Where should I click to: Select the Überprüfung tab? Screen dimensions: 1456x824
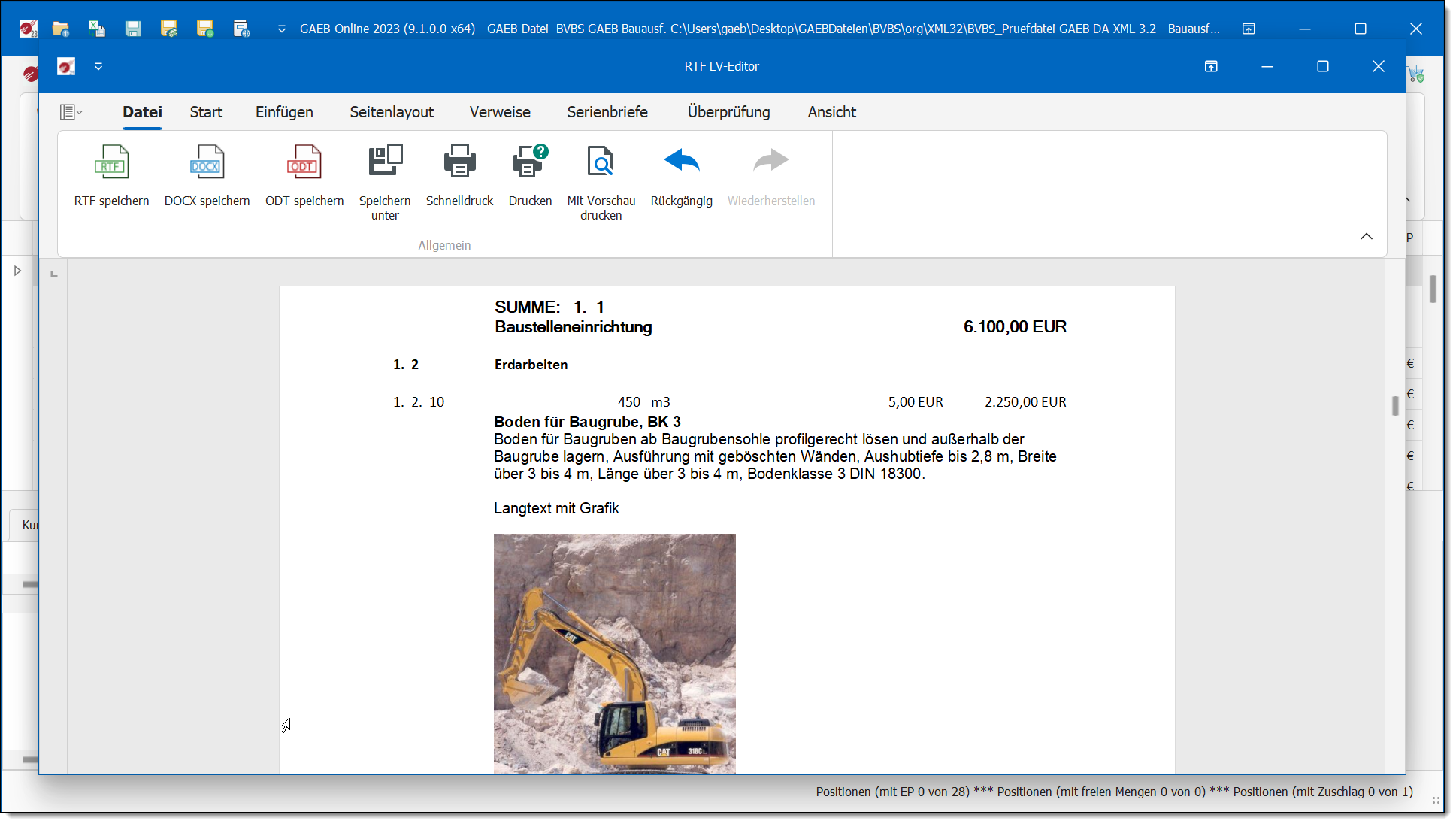click(x=728, y=112)
